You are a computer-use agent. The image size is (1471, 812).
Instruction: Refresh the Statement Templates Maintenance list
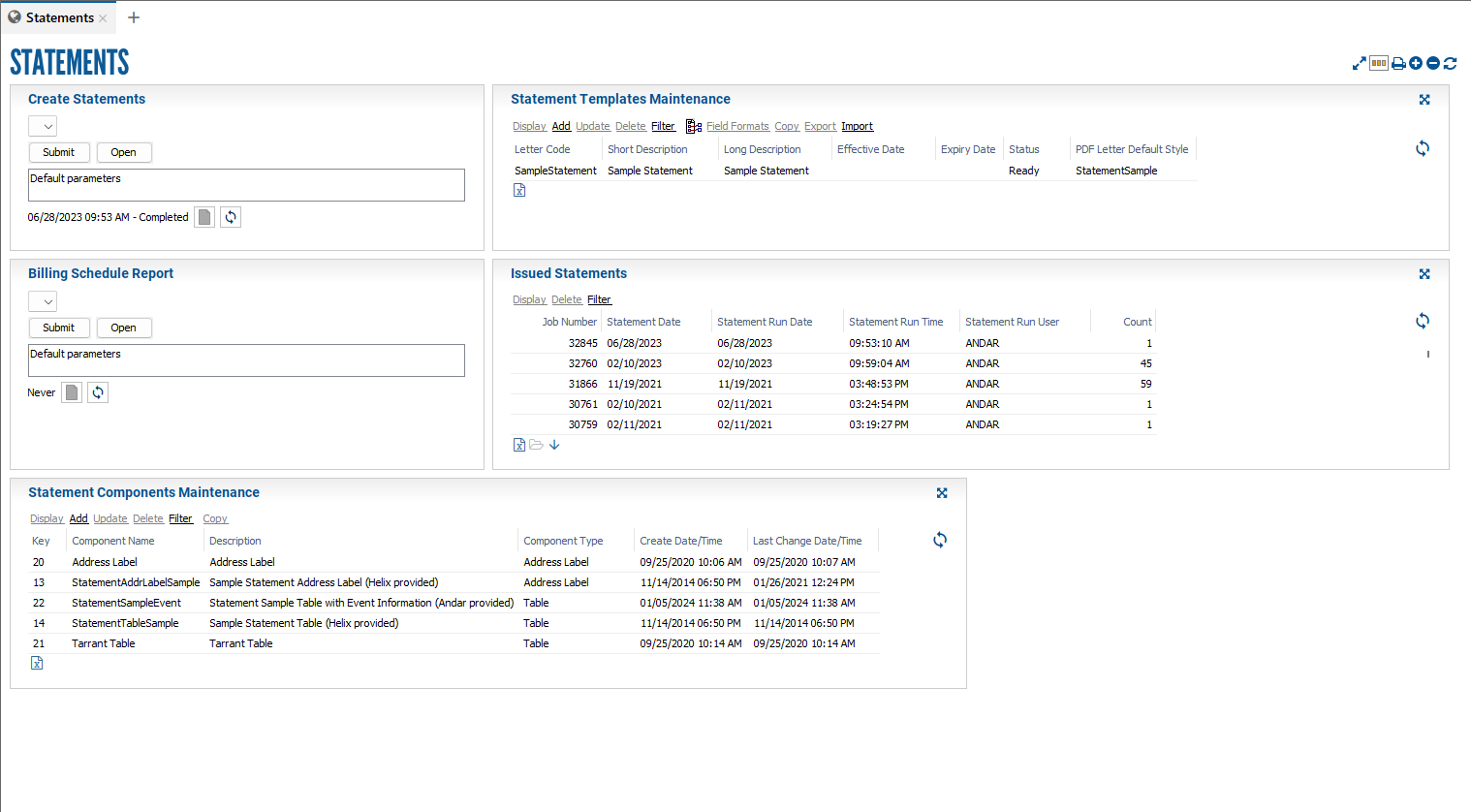pyautogui.click(x=1423, y=148)
